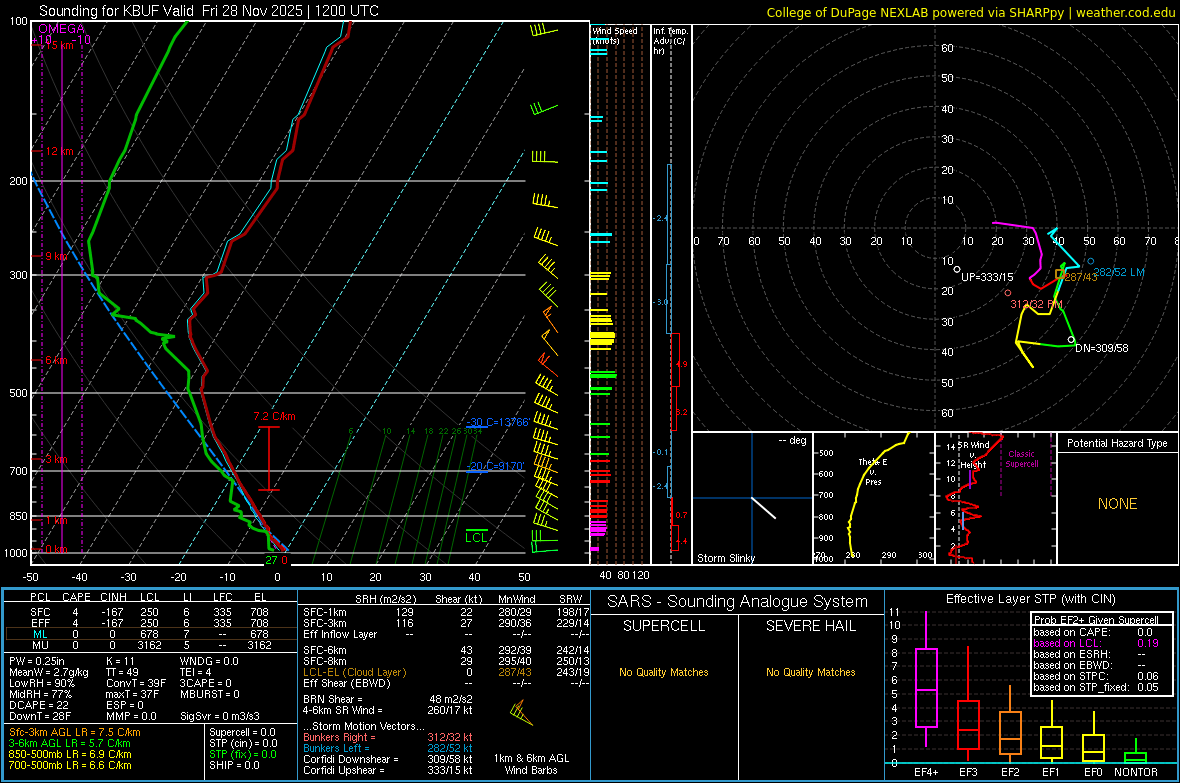
Task: Click the UP=333/15 hodograph label
Action: 987,277
